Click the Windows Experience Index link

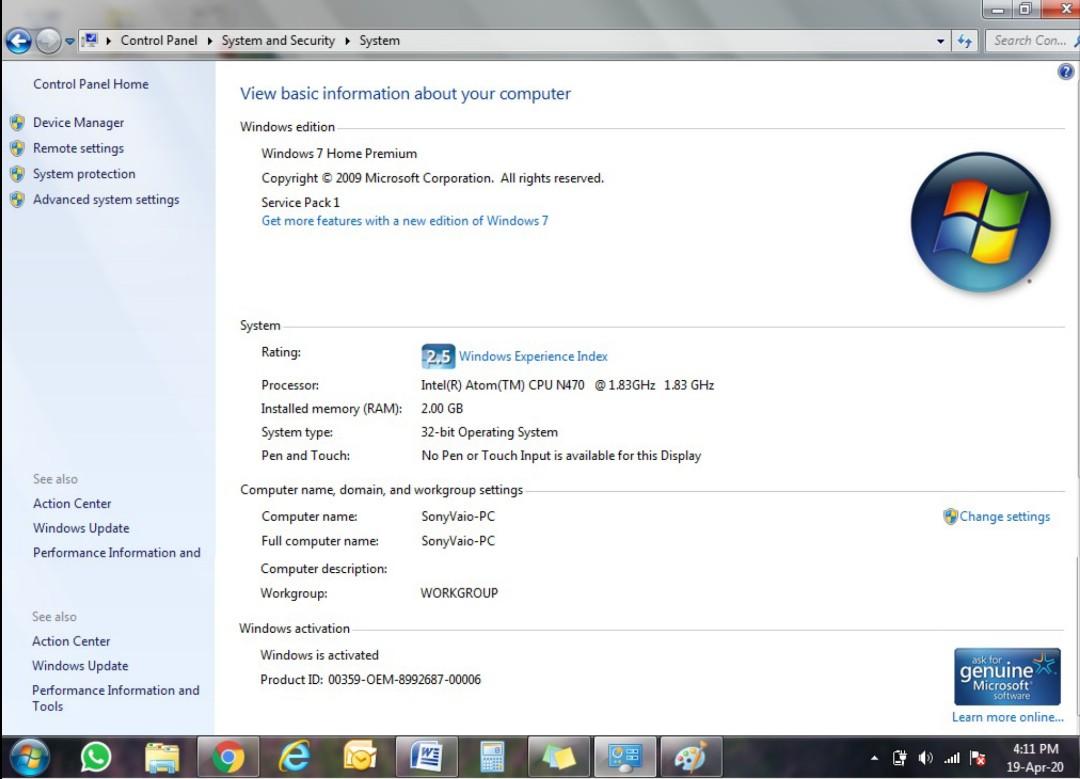click(533, 356)
